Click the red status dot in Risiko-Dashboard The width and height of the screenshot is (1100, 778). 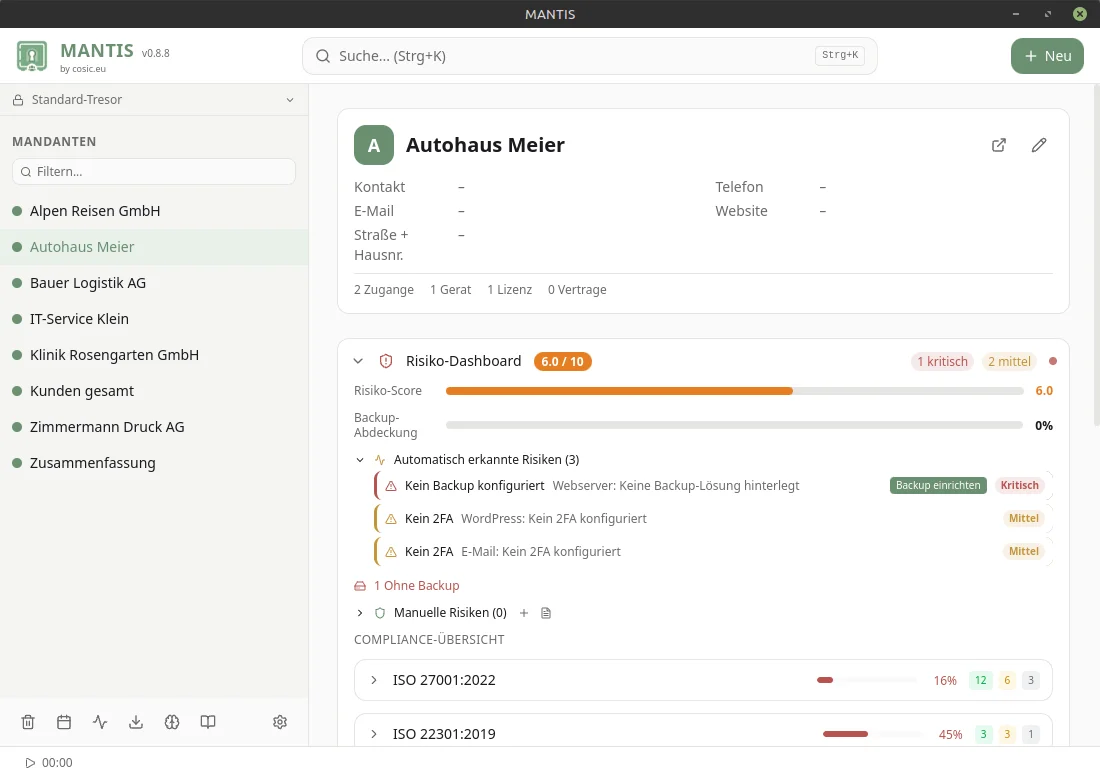(1052, 361)
